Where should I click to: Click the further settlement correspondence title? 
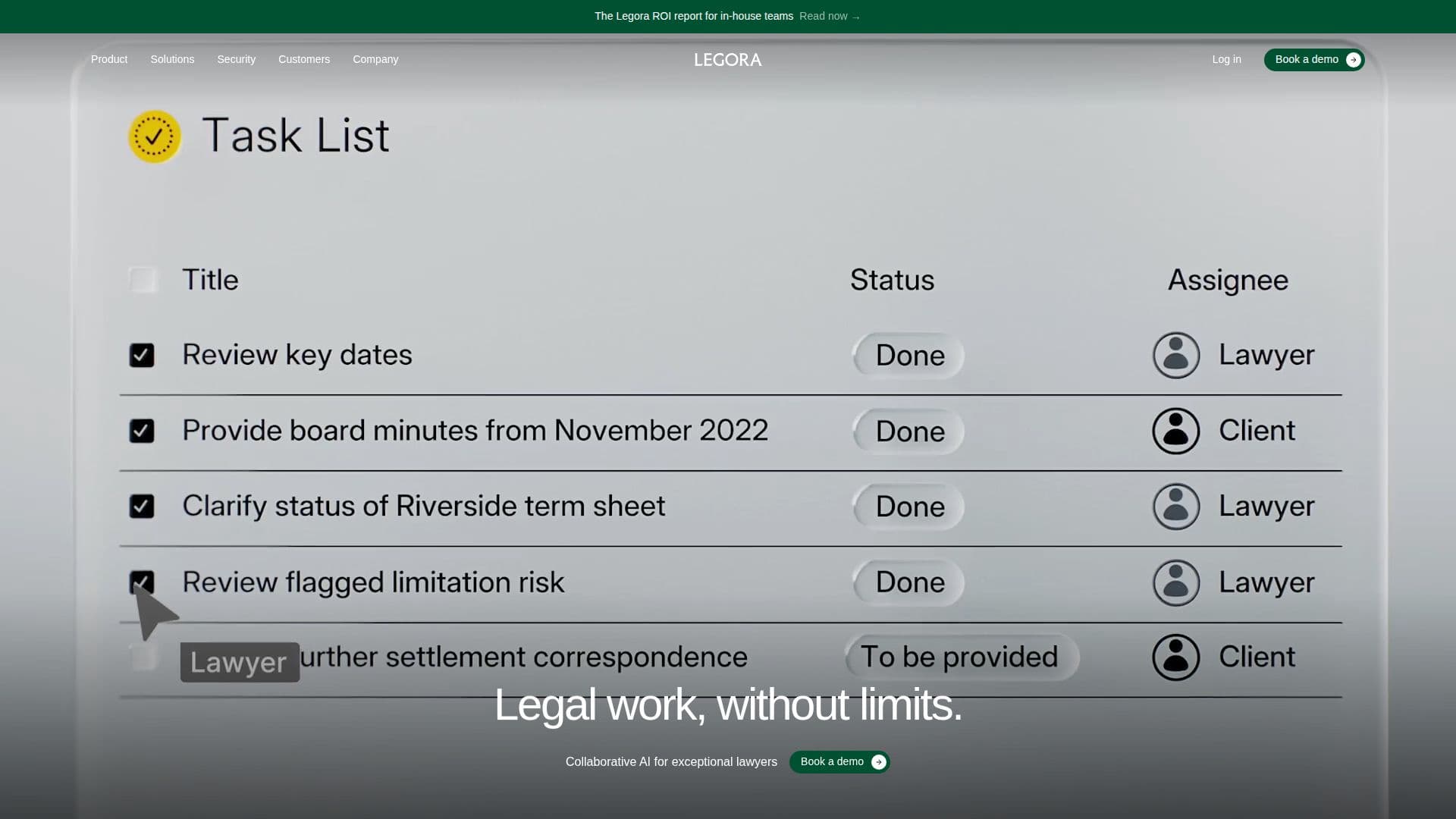pos(523,657)
